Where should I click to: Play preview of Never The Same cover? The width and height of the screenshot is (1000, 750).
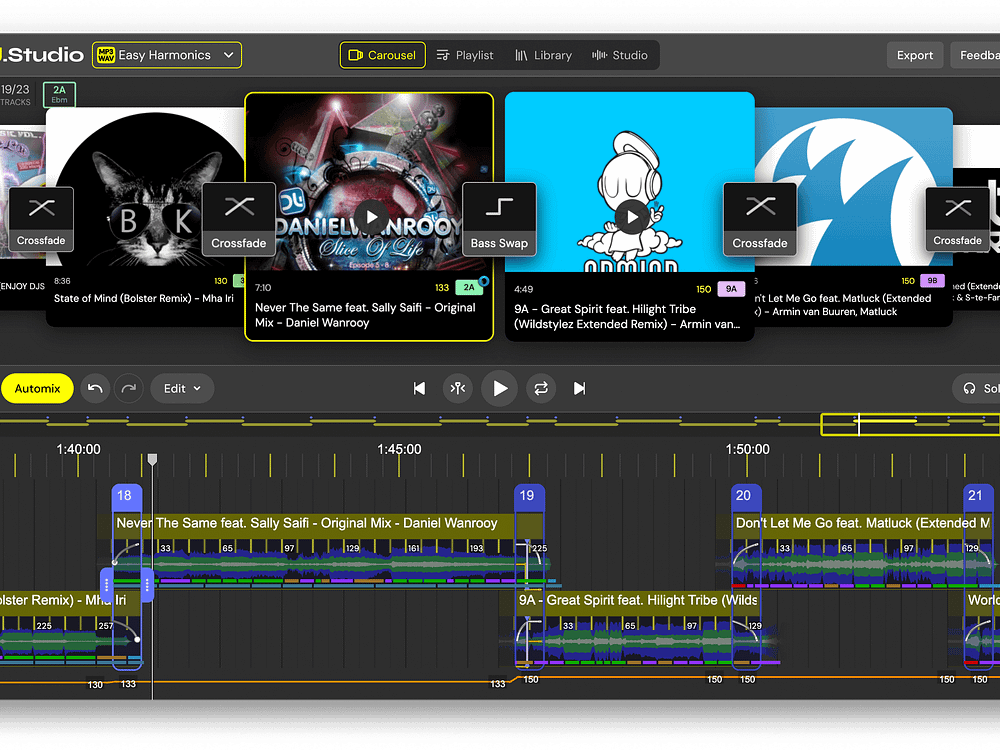[x=371, y=217]
